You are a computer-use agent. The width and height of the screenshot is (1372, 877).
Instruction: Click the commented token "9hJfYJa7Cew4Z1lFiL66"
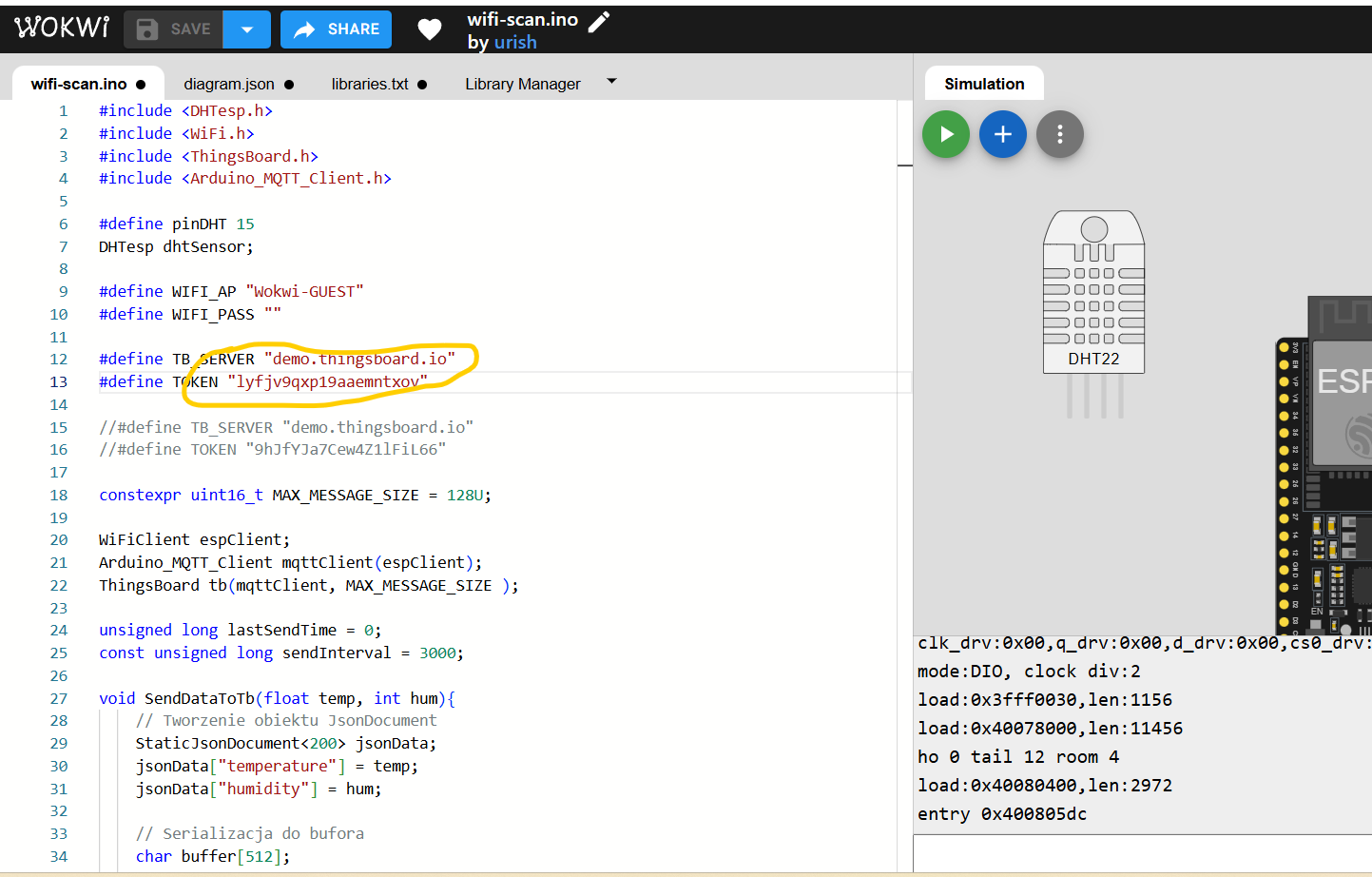point(346,449)
